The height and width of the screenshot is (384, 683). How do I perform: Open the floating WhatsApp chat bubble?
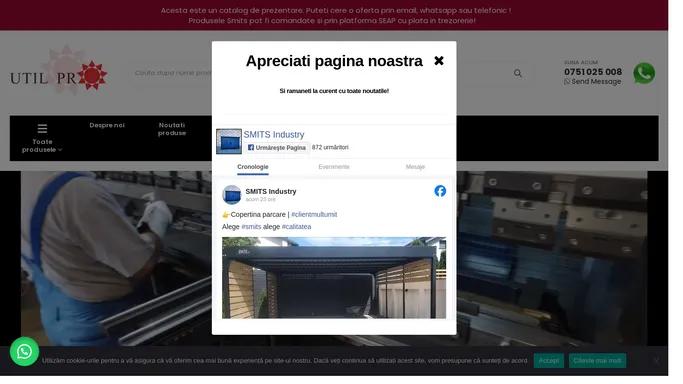(24, 351)
